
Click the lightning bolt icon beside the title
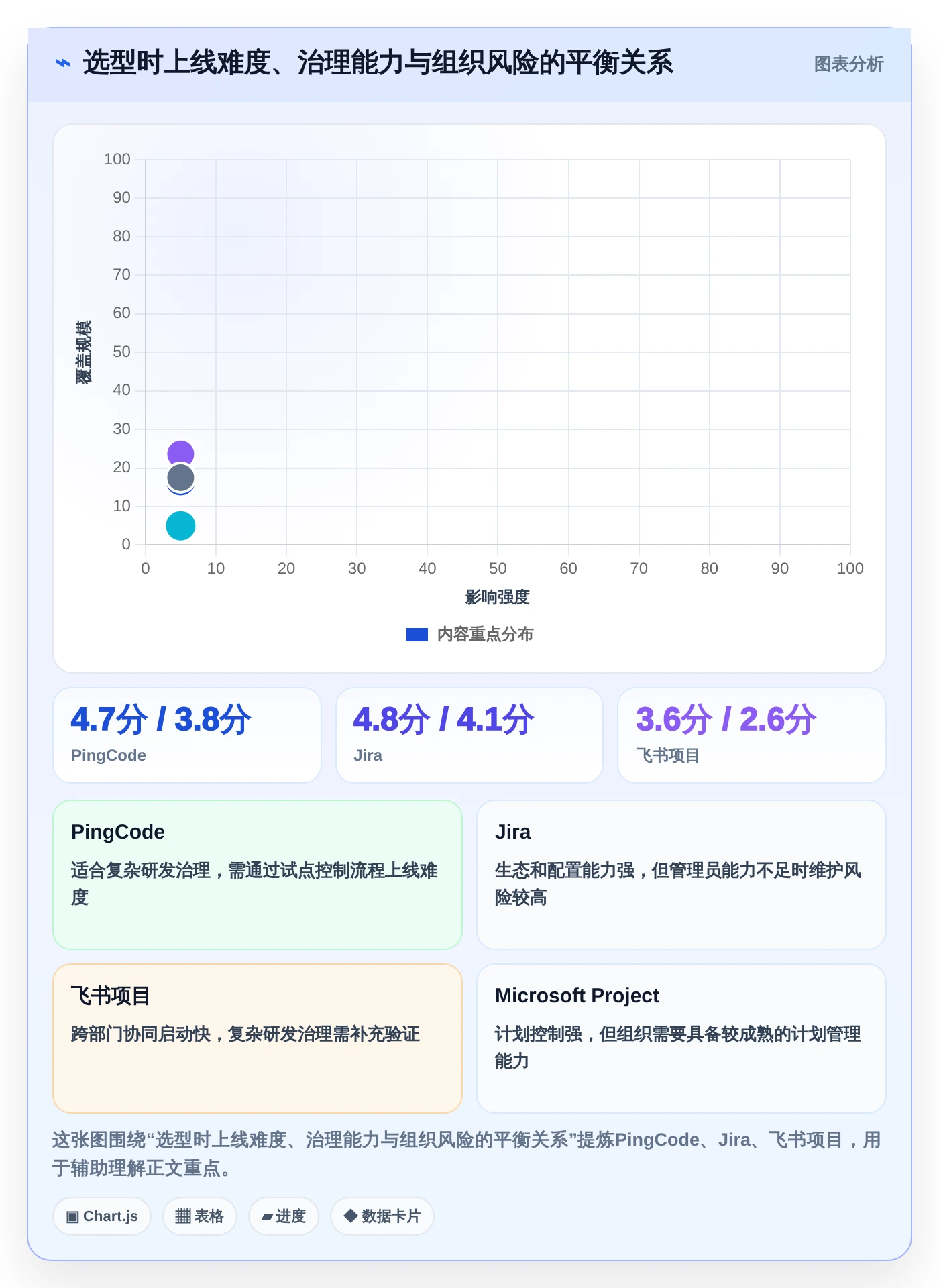[62, 64]
